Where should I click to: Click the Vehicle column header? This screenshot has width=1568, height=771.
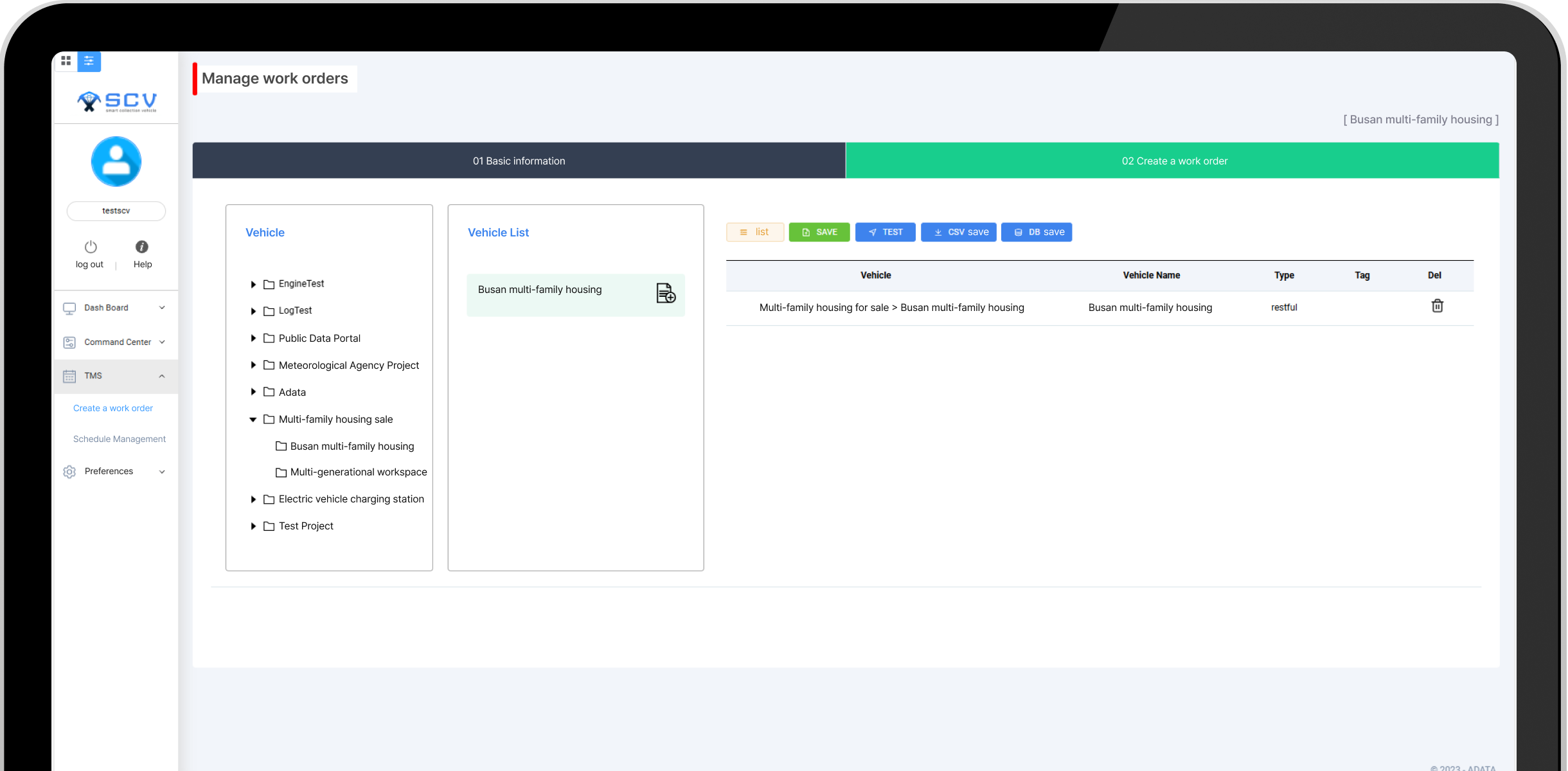pyautogui.click(x=876, y=275)
